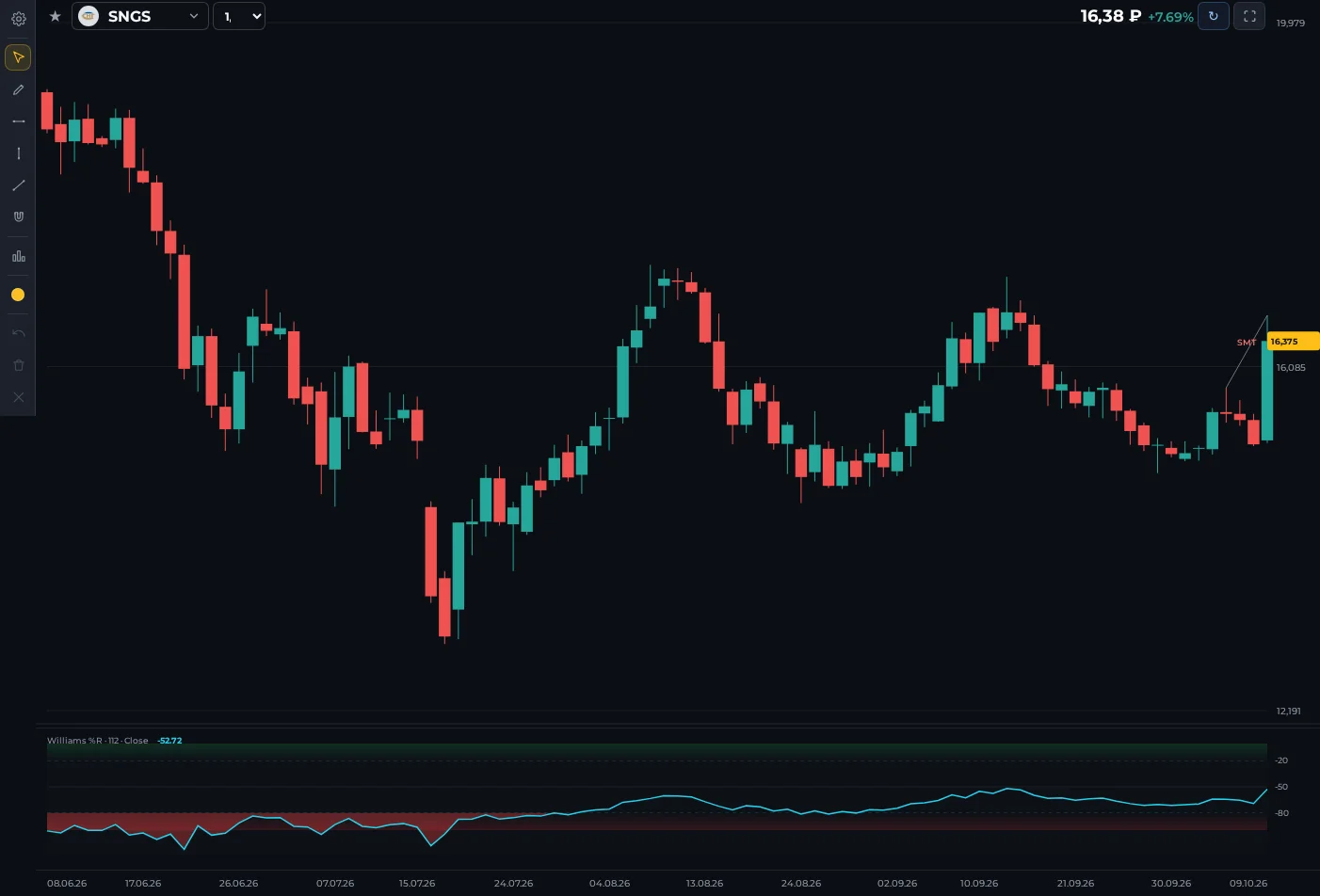Click the 12,191 price axis label
Viewport: 1320px width, 896px height.
[1289, 712]
